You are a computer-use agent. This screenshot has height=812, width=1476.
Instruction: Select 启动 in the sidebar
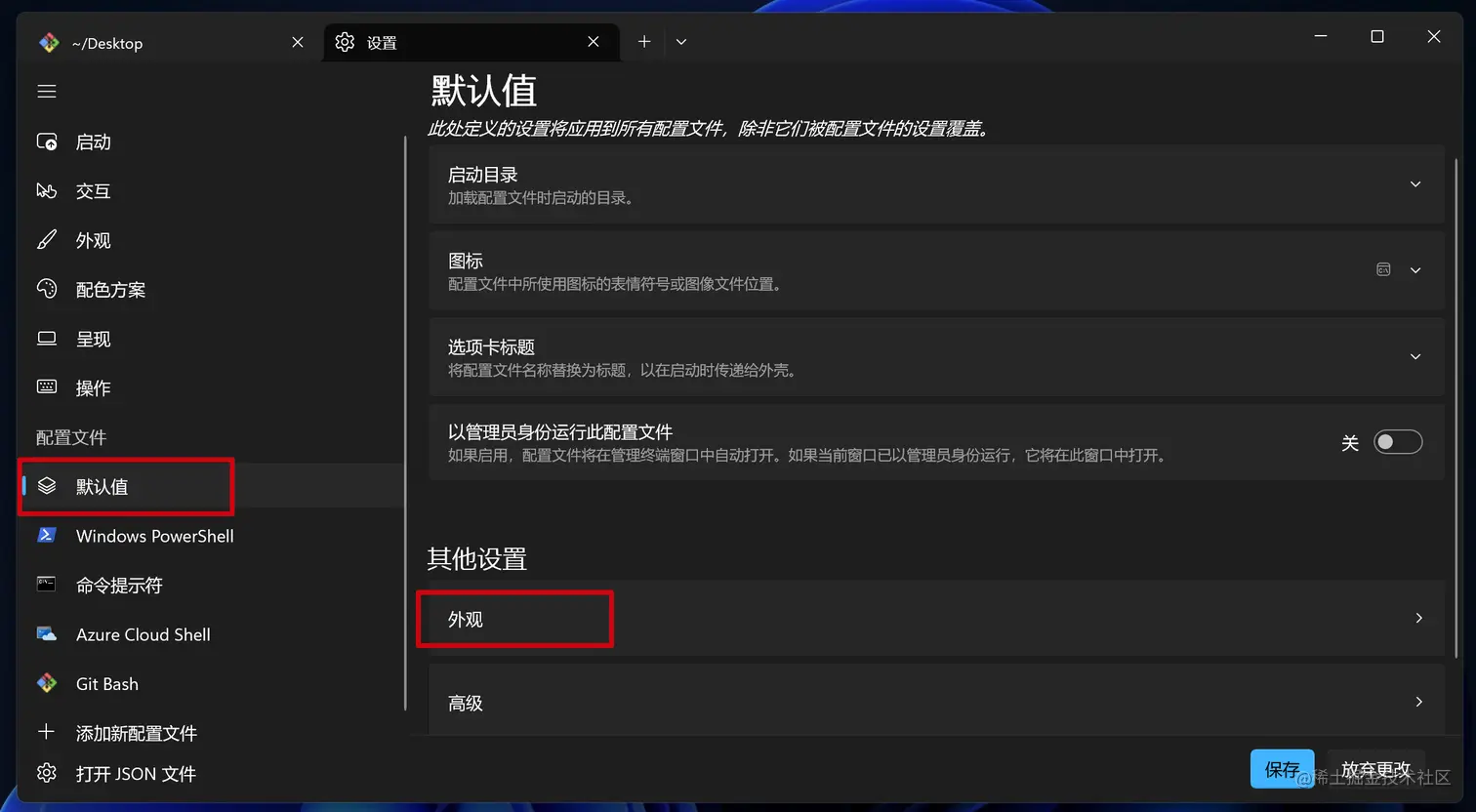(x=210, y=142)
